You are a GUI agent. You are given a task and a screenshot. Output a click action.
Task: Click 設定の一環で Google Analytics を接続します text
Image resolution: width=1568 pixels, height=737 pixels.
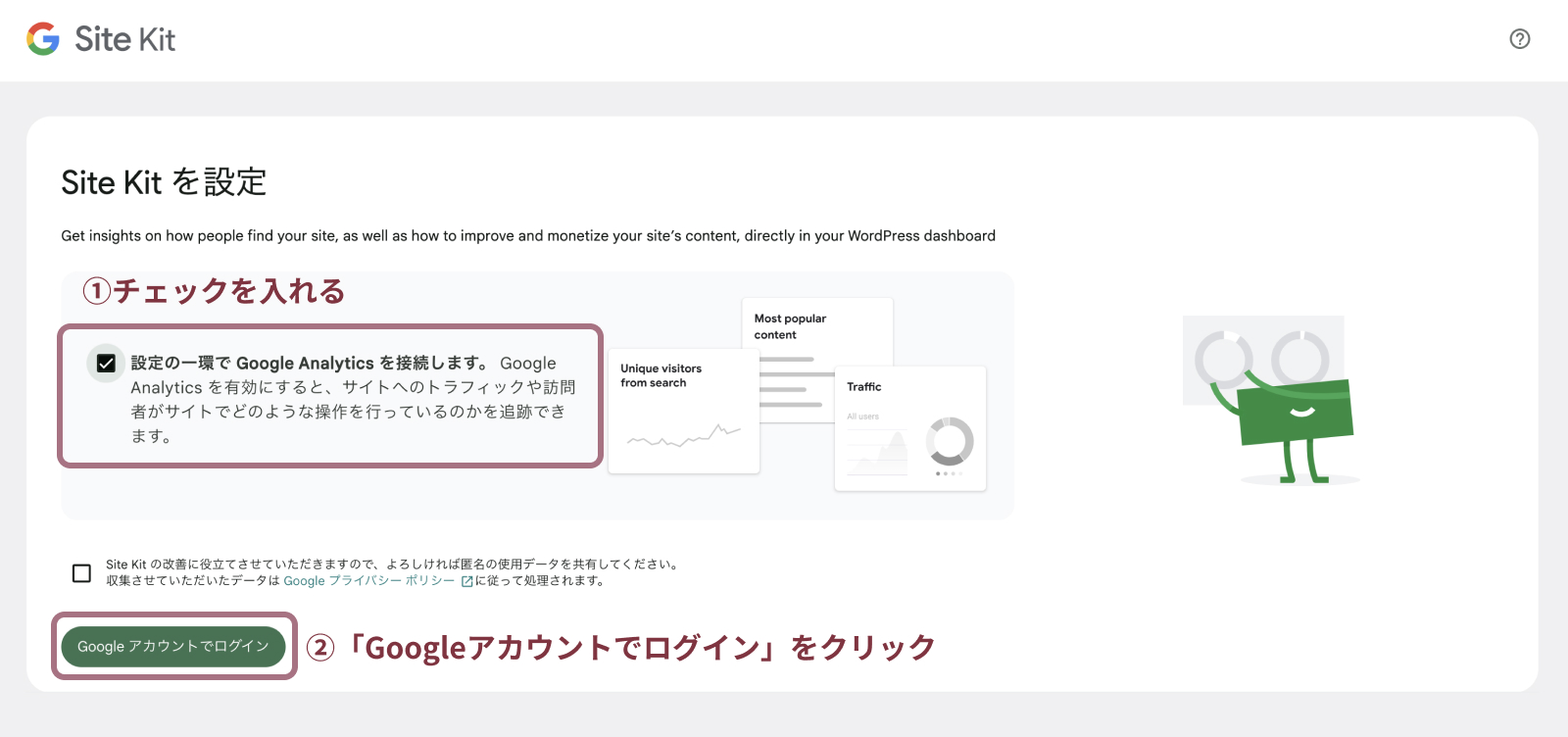coord(311,364)
